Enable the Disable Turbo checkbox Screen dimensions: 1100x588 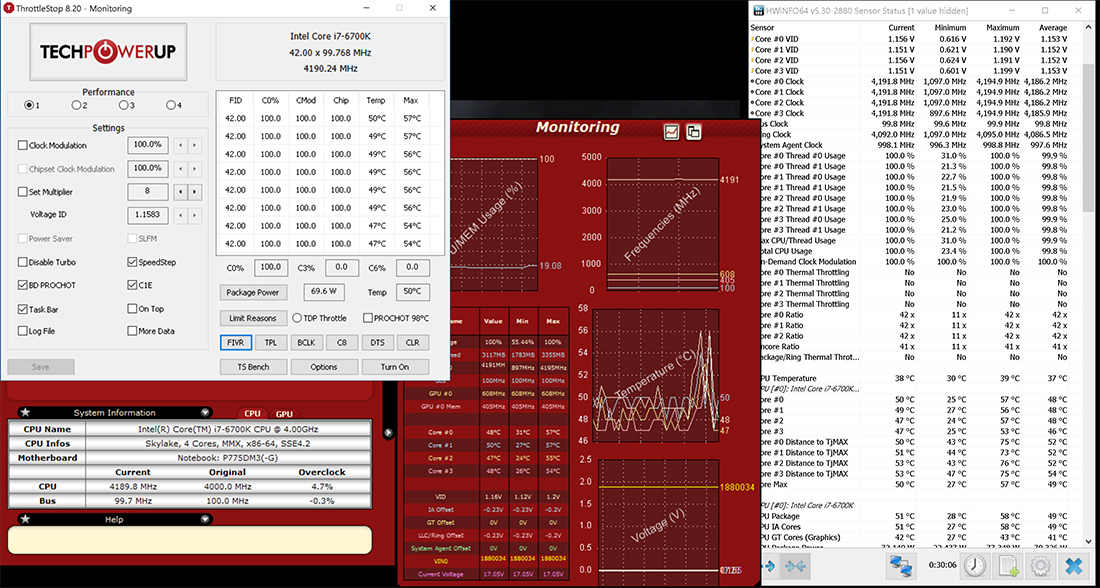(x=23, y=262)
